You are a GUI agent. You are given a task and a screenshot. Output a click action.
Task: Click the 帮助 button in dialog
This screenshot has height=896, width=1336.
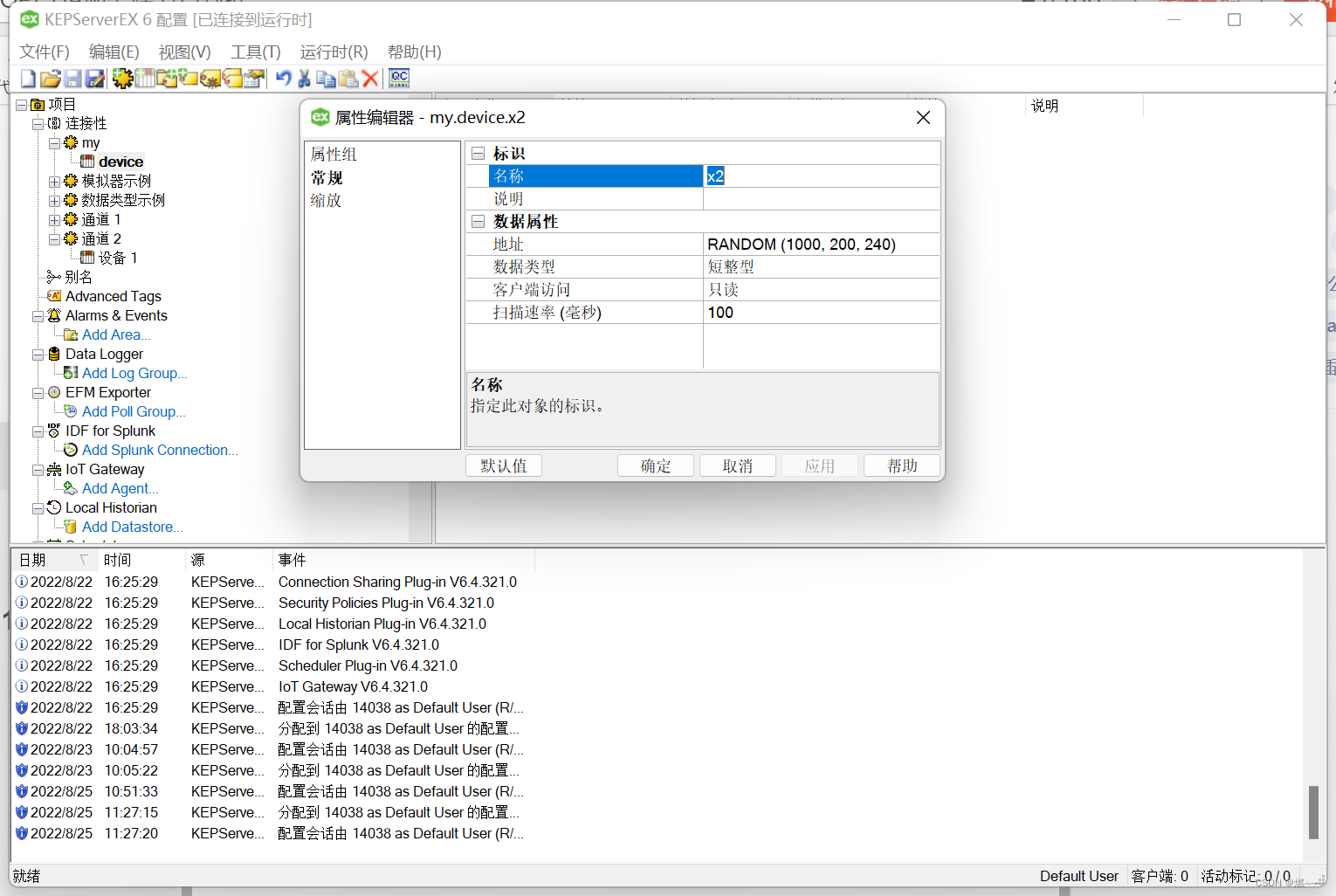click(x=902, y=466)
